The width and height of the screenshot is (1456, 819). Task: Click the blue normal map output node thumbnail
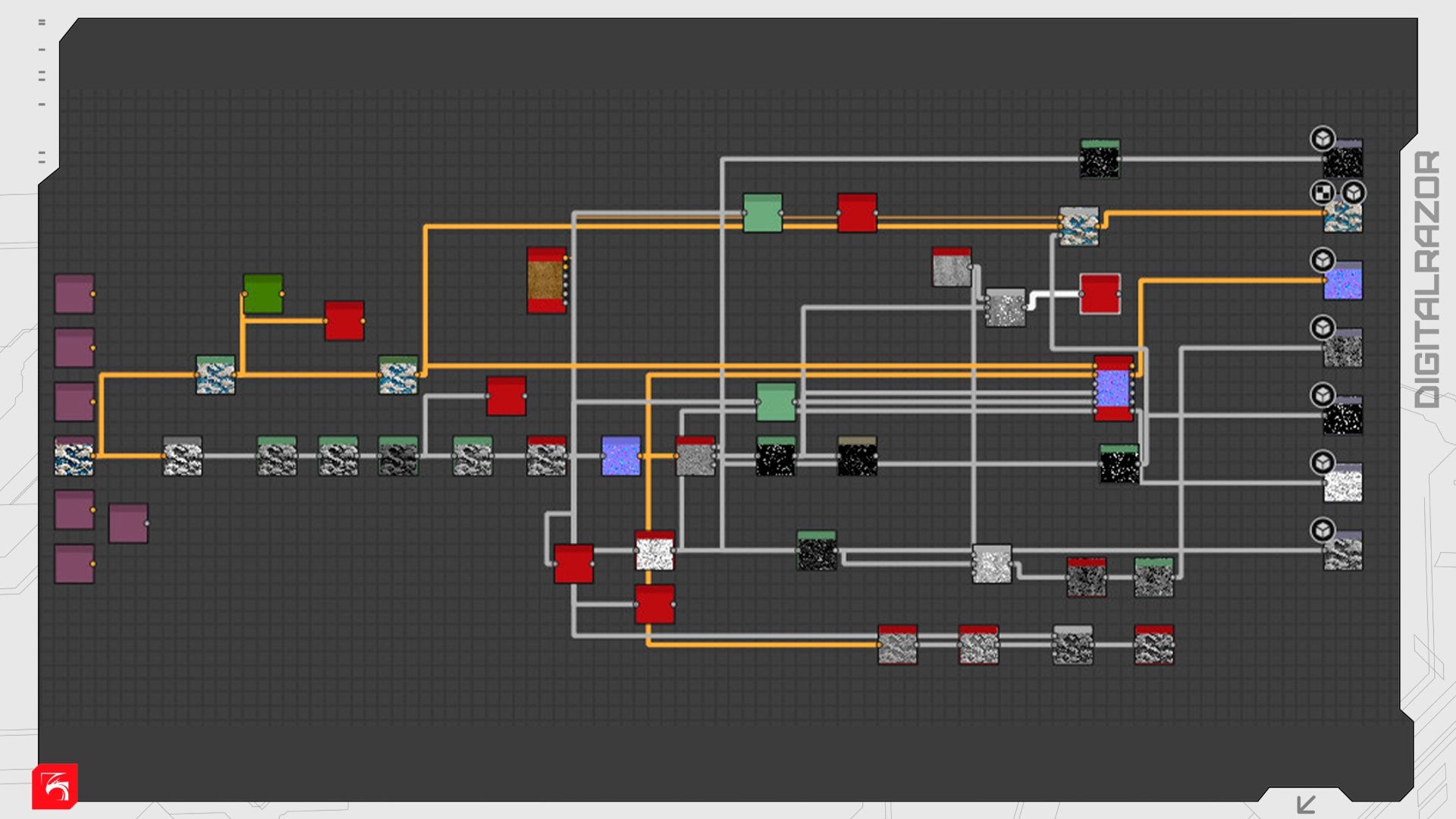click(x=1343, y=282)
